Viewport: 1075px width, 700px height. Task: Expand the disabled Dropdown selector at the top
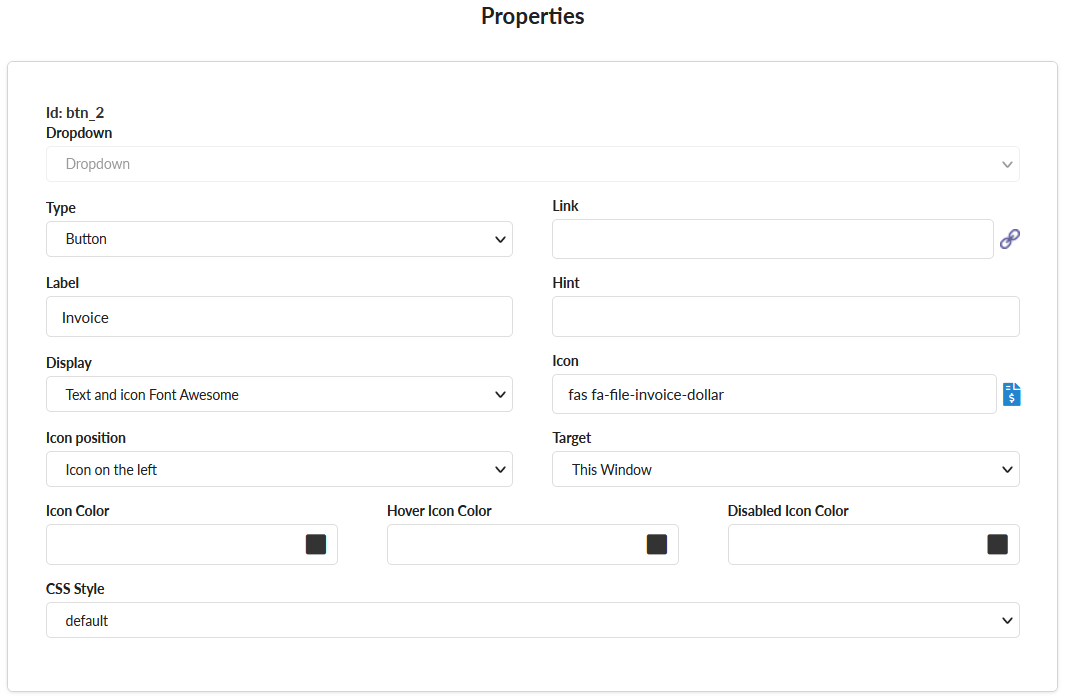[x=532, y=164]
